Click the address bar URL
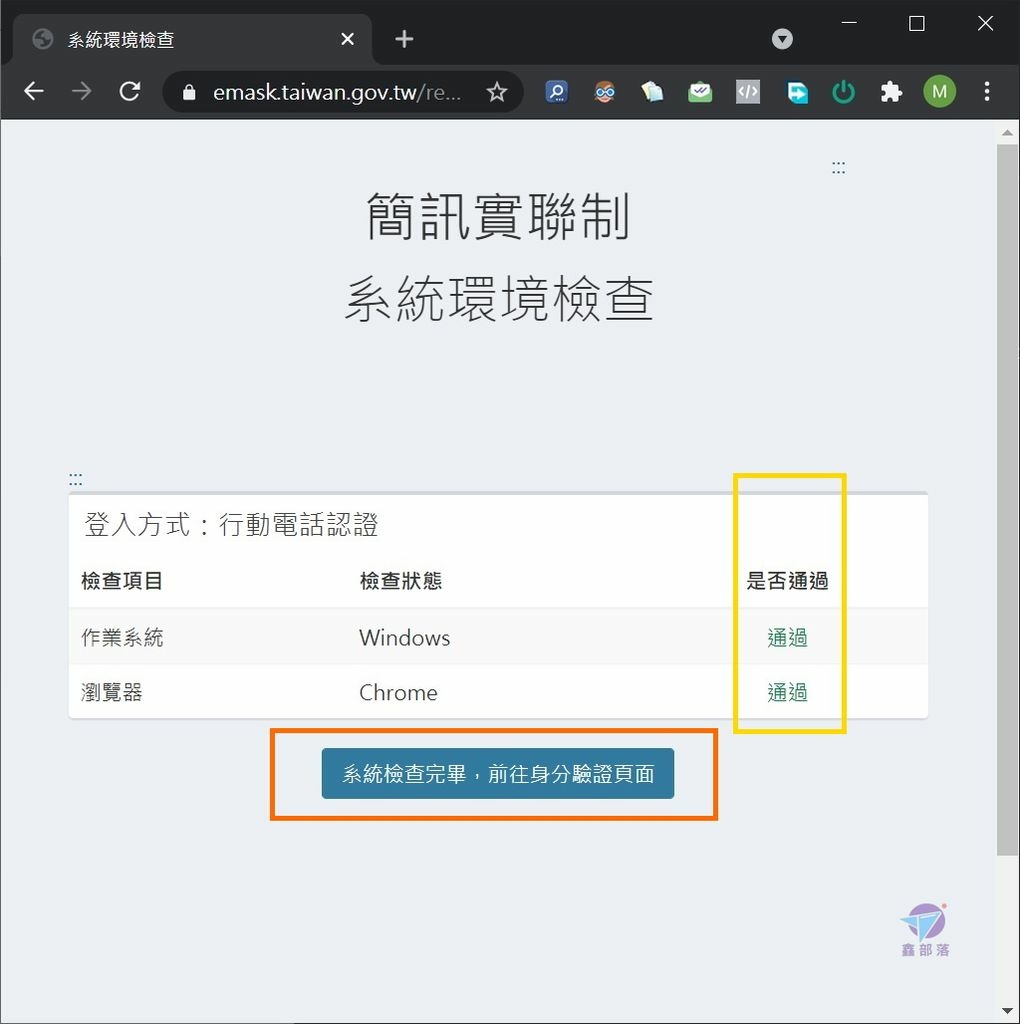Viewport: 1020px width, 1024px height. pos(337,92)
